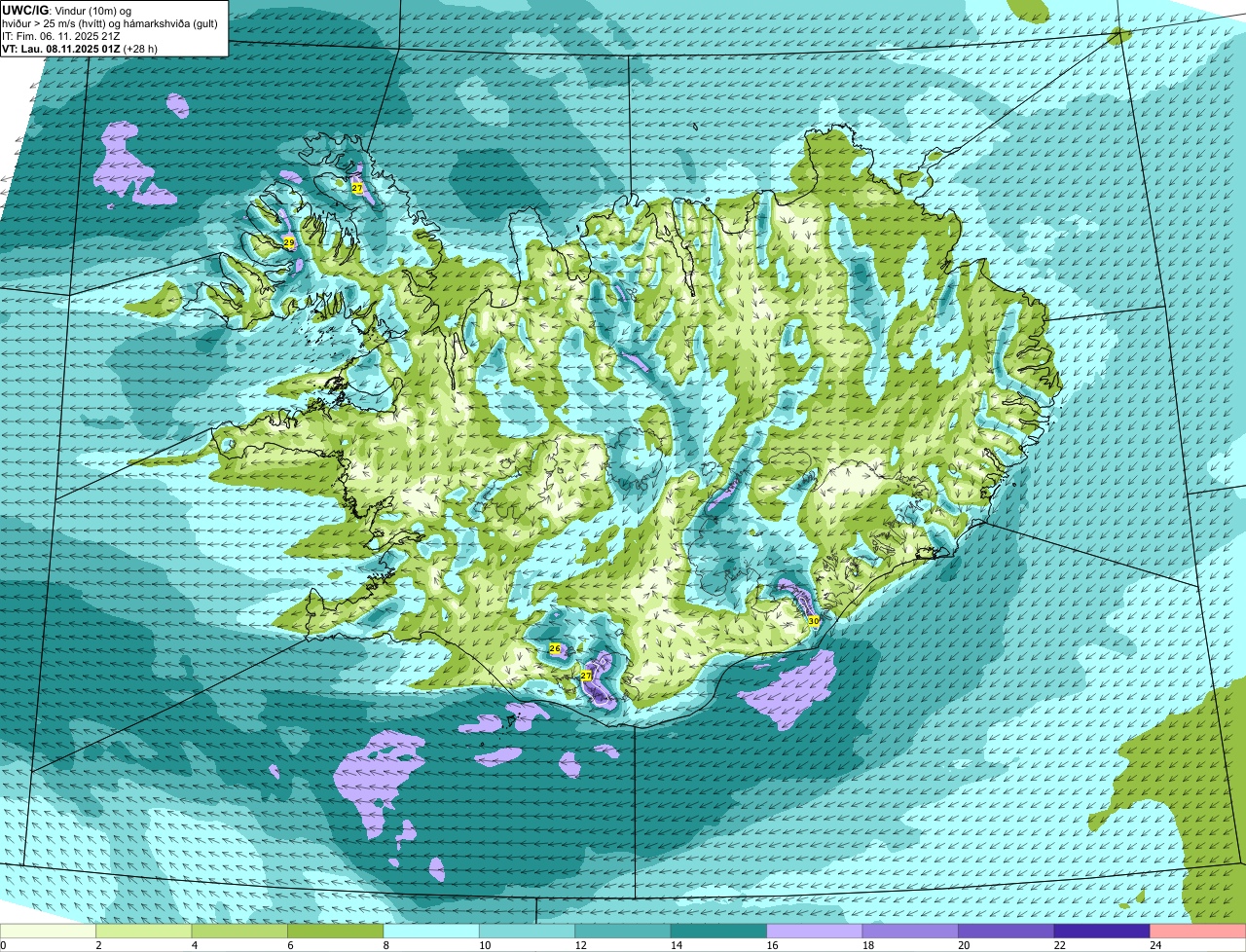Click the scale tick label '4'
The height and width of the screenshot is (952, 1246).
(x=194, y=945)
